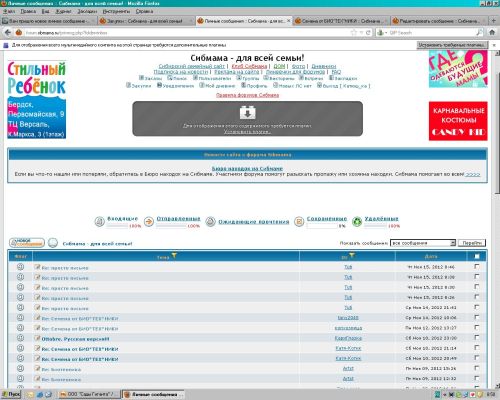Switch to the 'ООО Сады Гиганта' taskbar window
Screen dimensions: 500x400
(89, 394)
